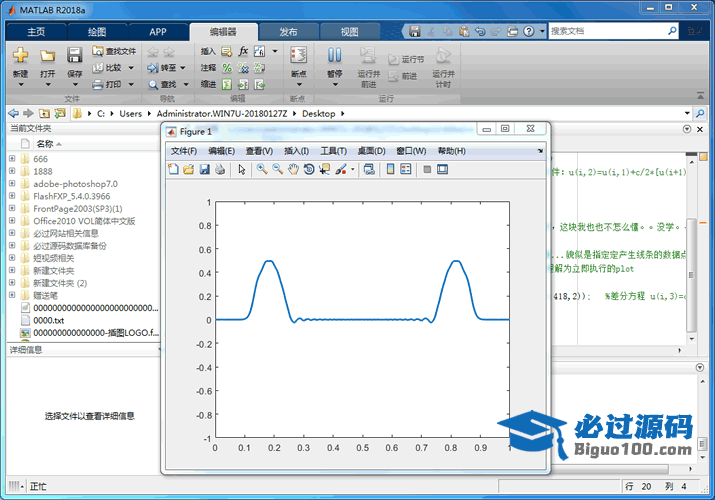The height and width of the screenshot is (500, 715).
Task: Click the comment percent icon
Action: [227, 68]
